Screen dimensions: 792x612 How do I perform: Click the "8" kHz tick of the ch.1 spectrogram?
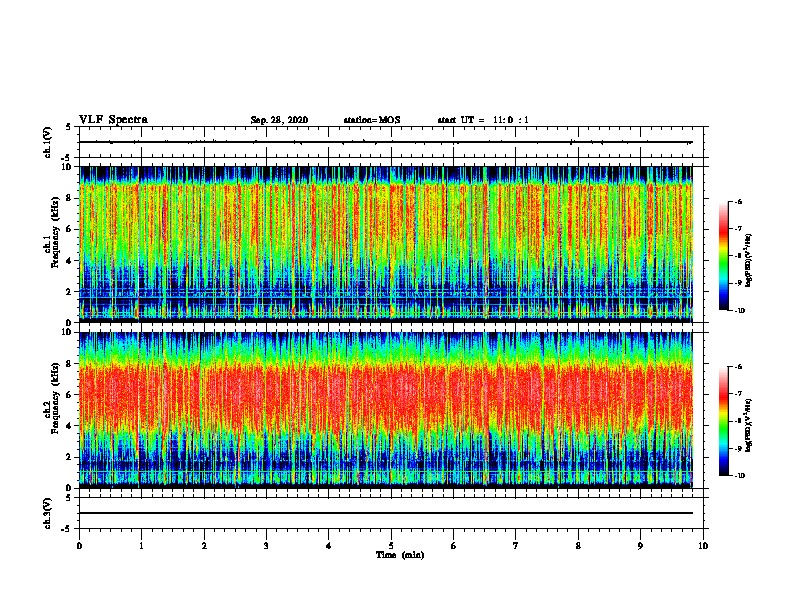70,198
